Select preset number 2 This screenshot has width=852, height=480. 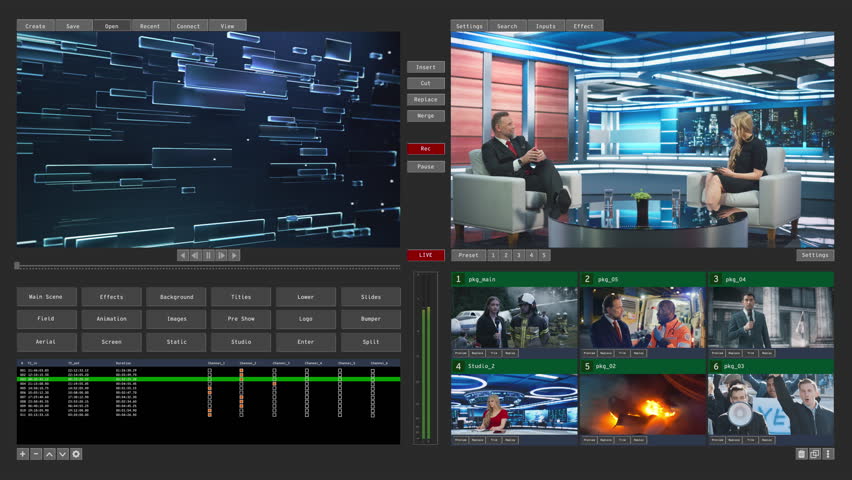pos(506,255)
